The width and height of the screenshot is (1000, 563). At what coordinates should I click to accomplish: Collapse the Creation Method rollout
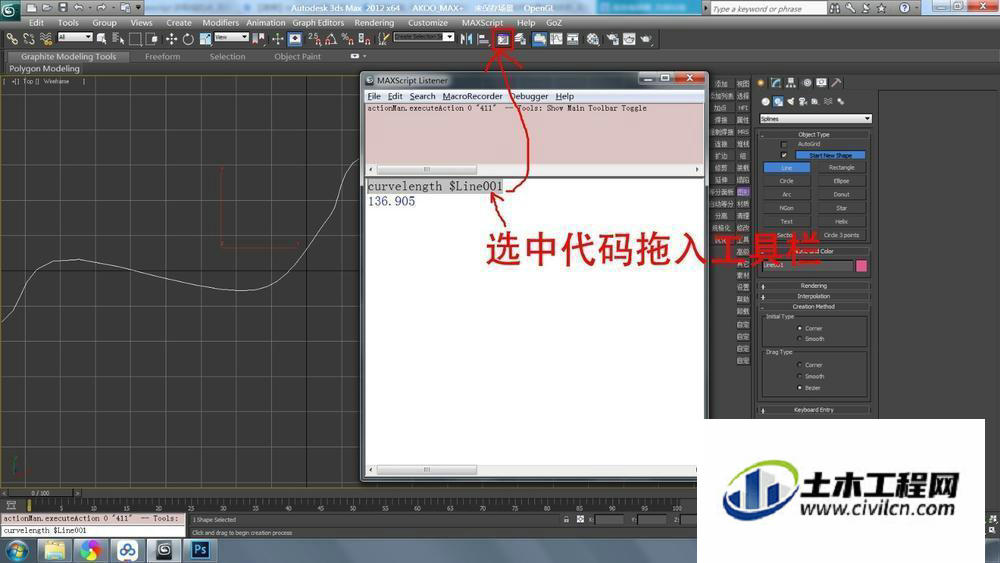coord(813,307)
